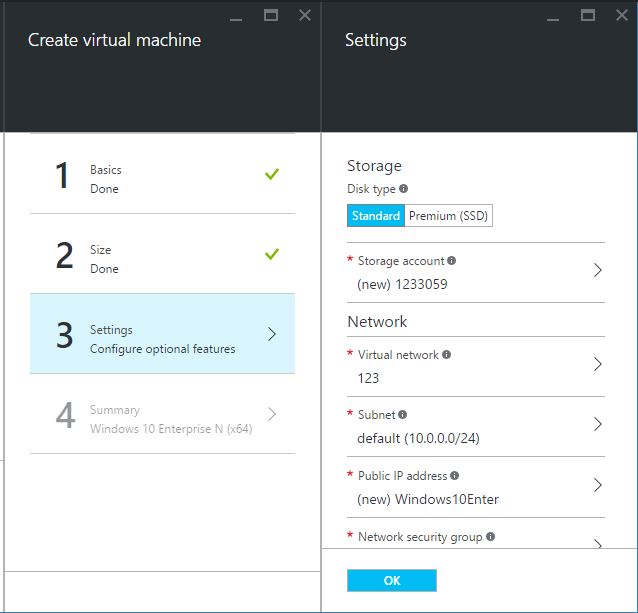
Task: Select Standard disk type
Action: click(376, 216)
